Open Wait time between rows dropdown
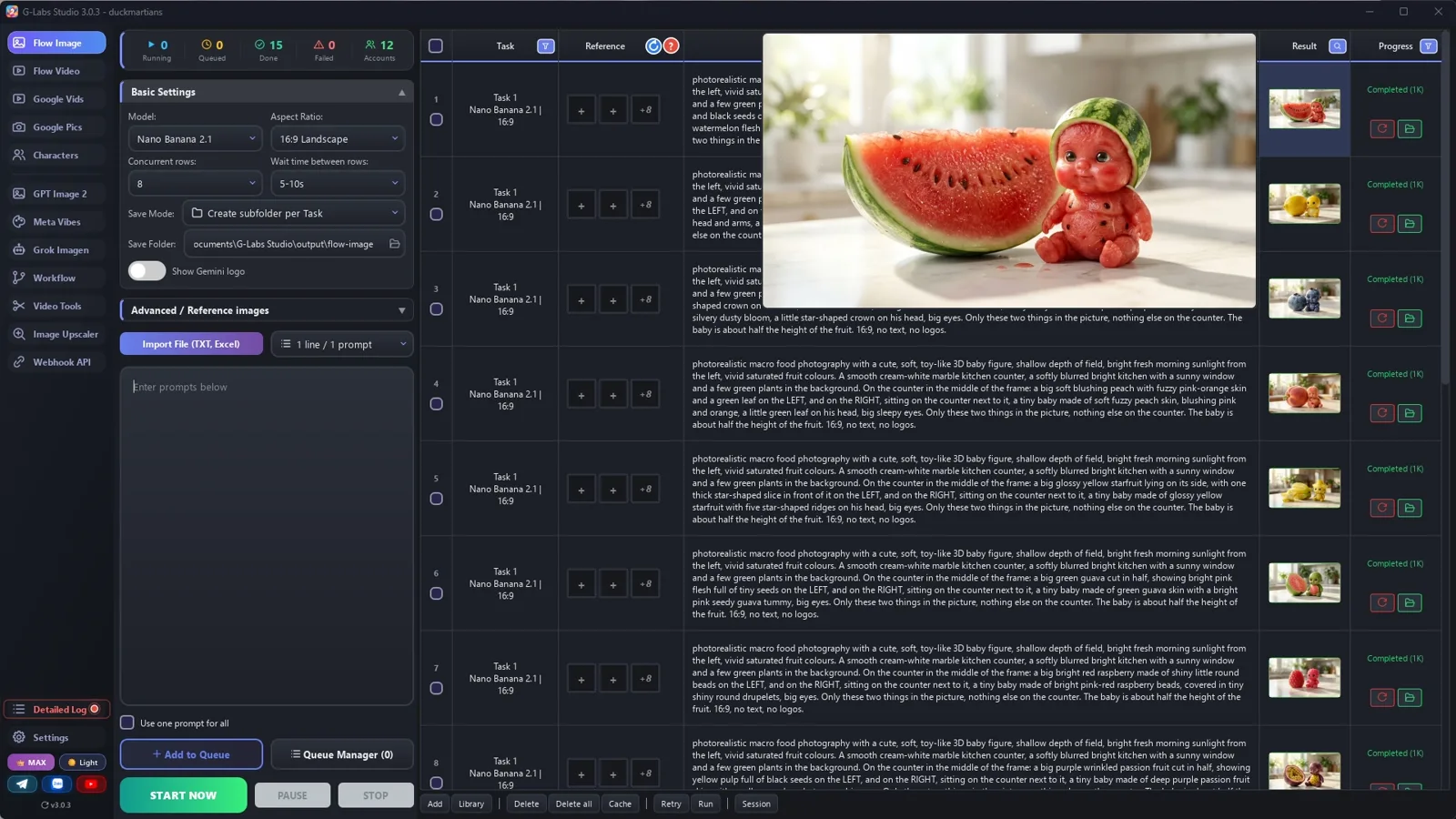The width and height of the screenshot is (1456, 819). coord(338,184)
